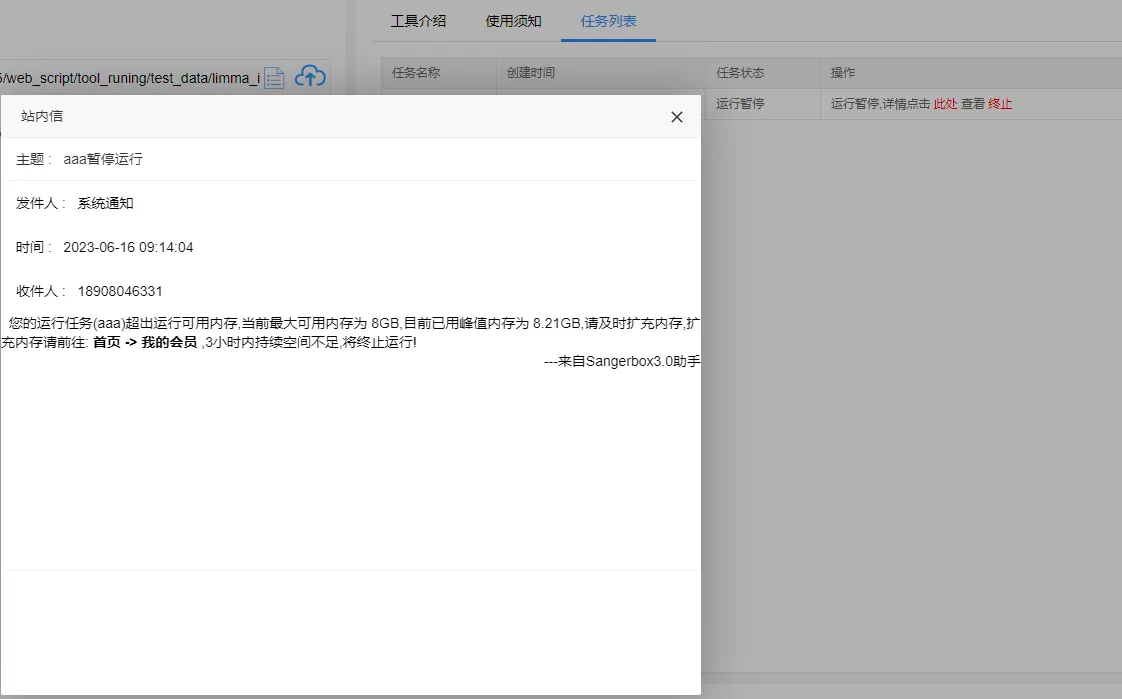The width and height of the screenshot is (1122, 699).
Task: Click the document file icon beside the path
Action: click(x=274, y=77)
